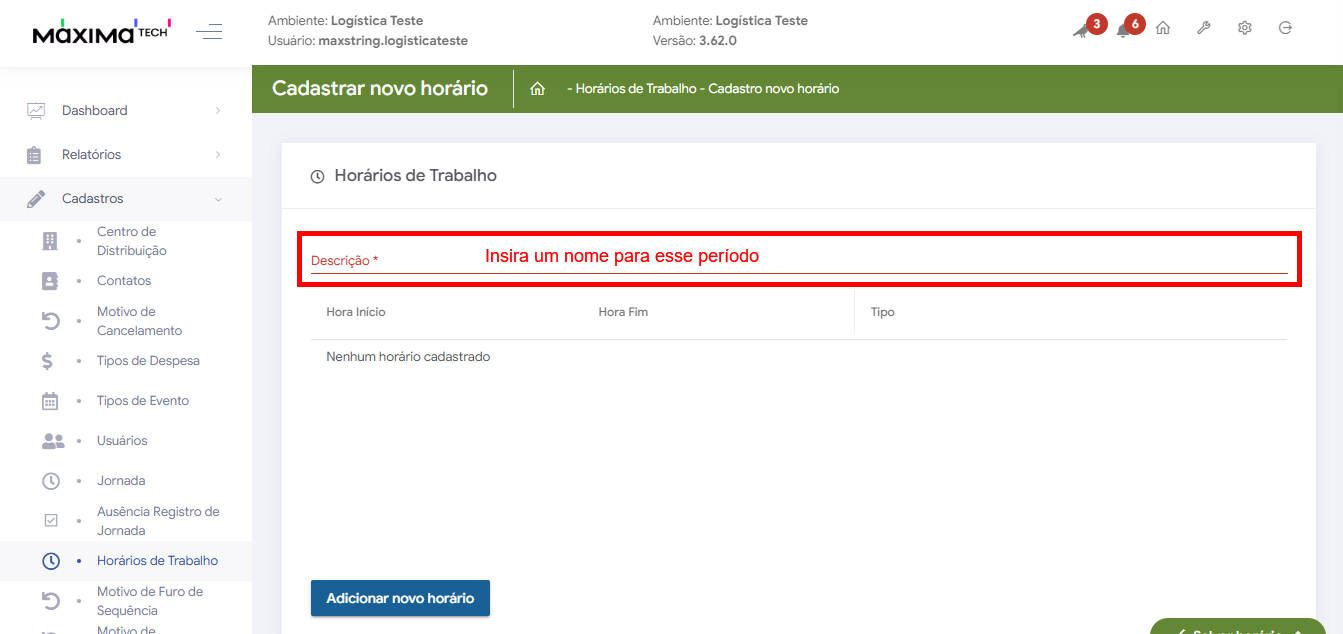Click Horários de Trabalho breadcrumb link

click(x=636, y=89)
